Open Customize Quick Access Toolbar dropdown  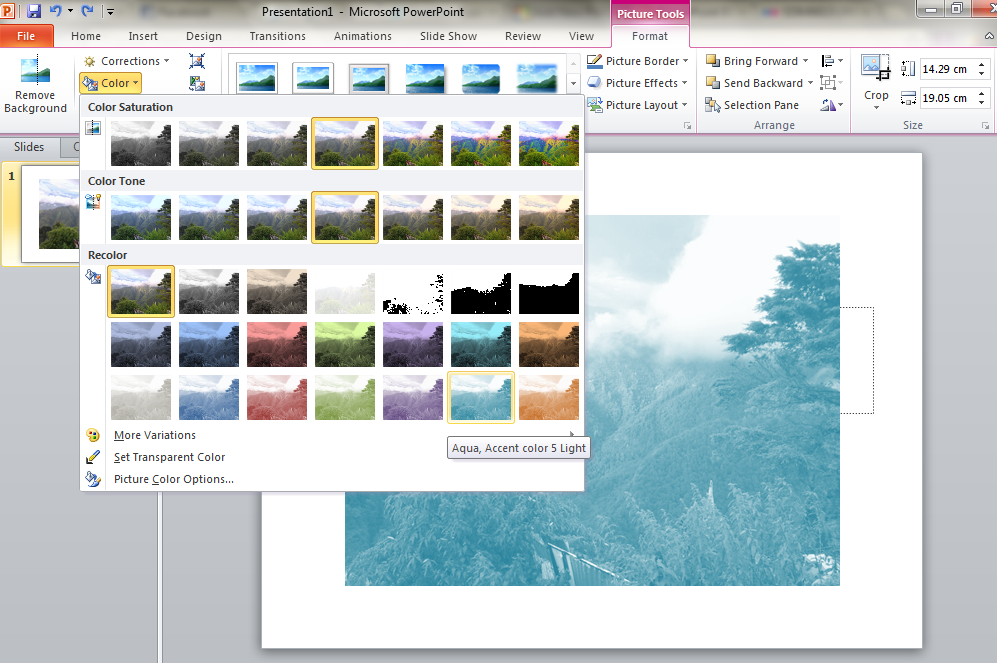[110, 11]
